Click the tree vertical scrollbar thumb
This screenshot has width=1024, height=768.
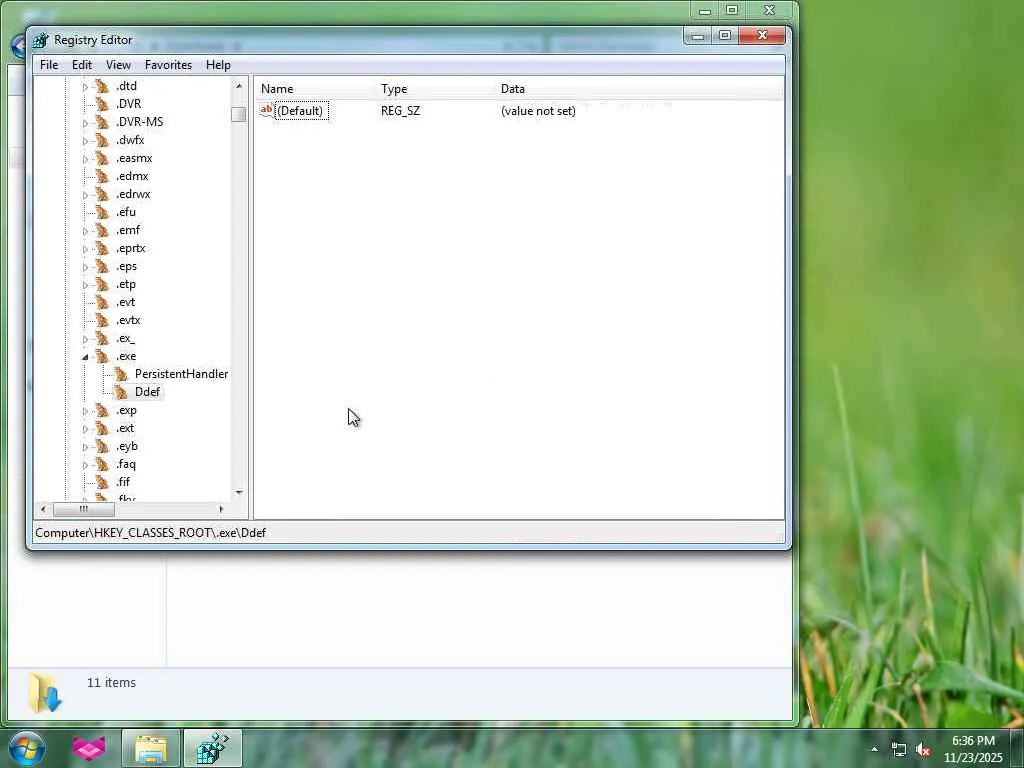238,114
